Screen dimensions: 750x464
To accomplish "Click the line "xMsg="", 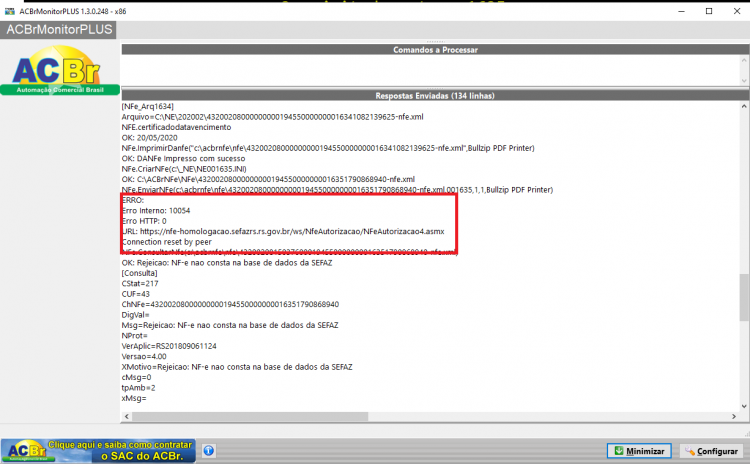I will (134, 398).
